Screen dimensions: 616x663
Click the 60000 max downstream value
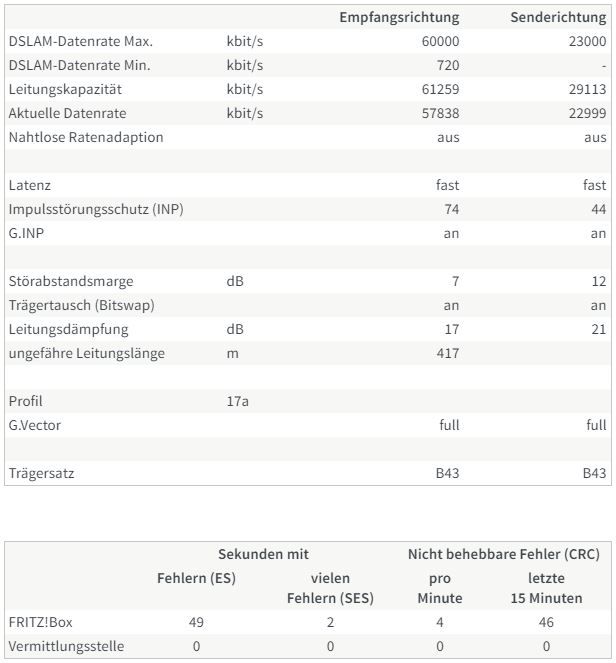(440, 41)
